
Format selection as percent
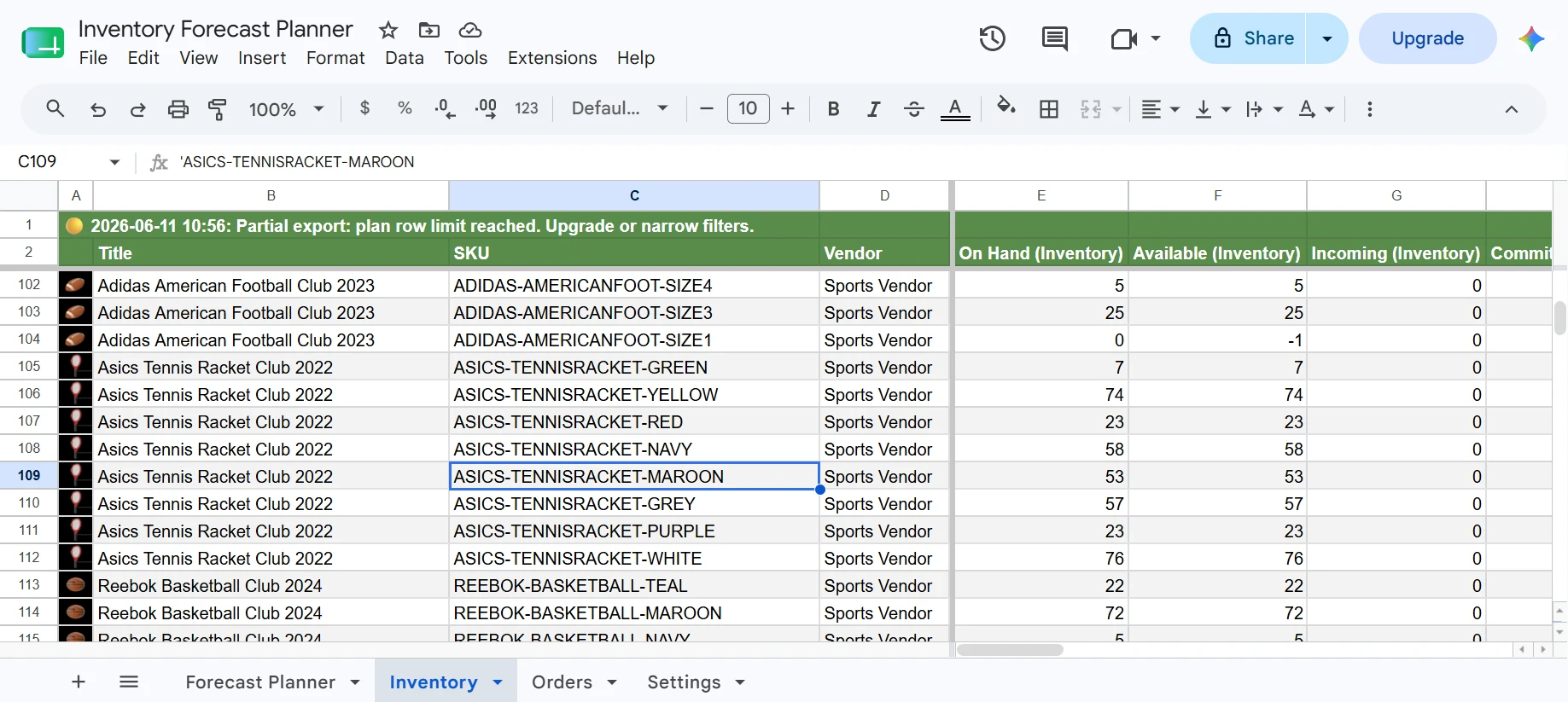coord(405,108)
